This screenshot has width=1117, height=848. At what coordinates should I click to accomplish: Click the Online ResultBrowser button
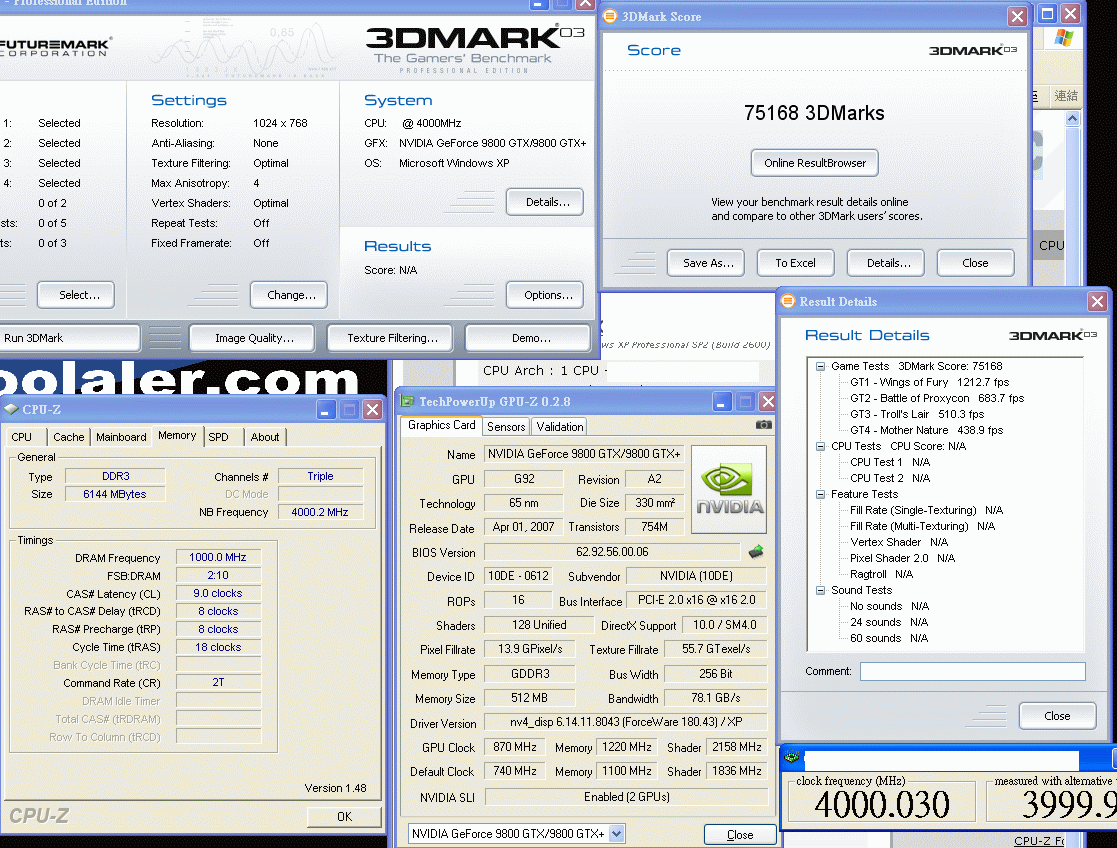pos(815,162)
